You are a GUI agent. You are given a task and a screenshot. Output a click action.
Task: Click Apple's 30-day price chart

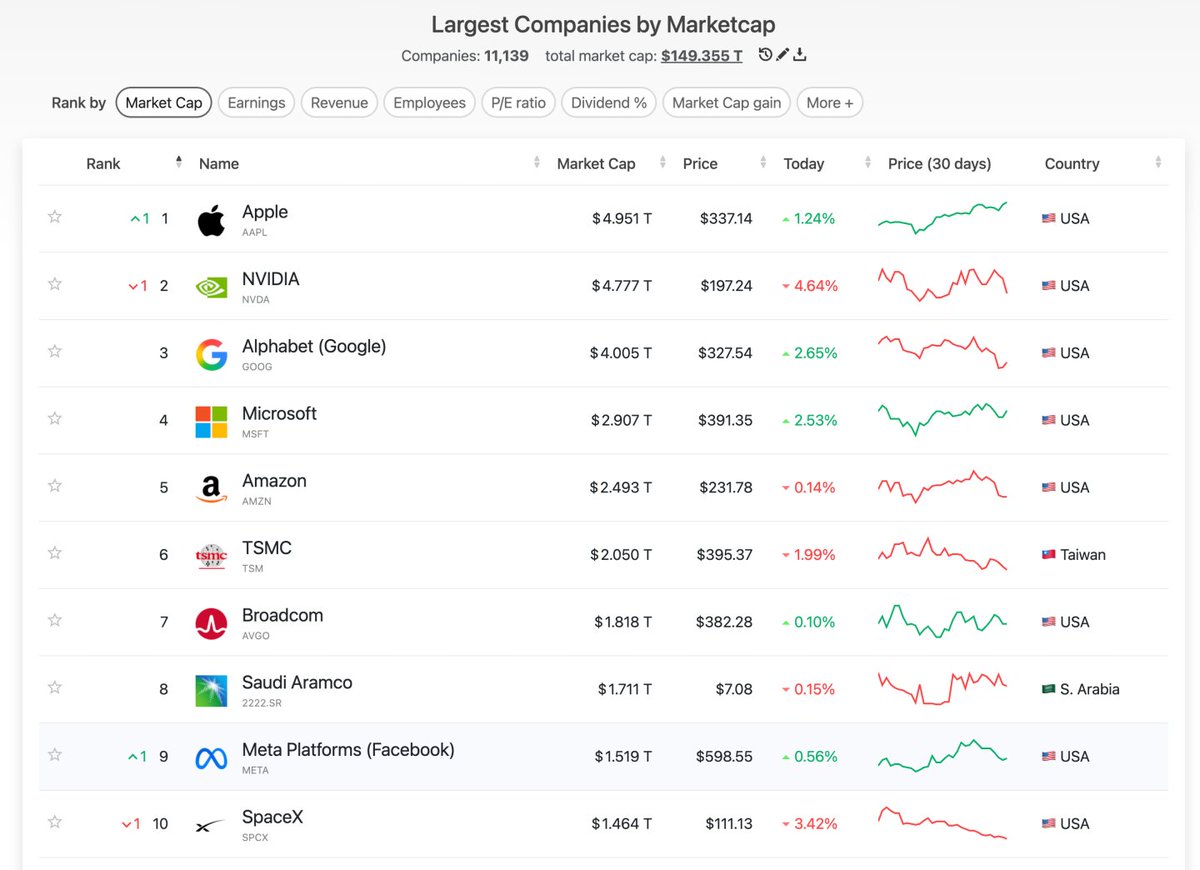[x=942, y=218]
